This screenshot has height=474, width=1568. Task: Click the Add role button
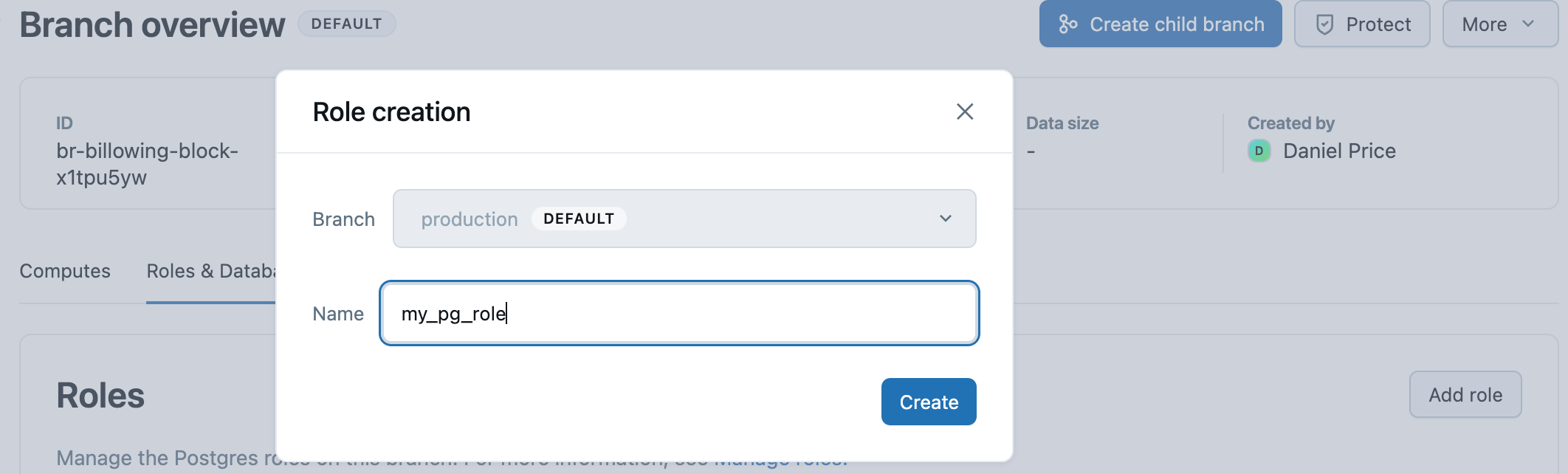(1465, 394)
